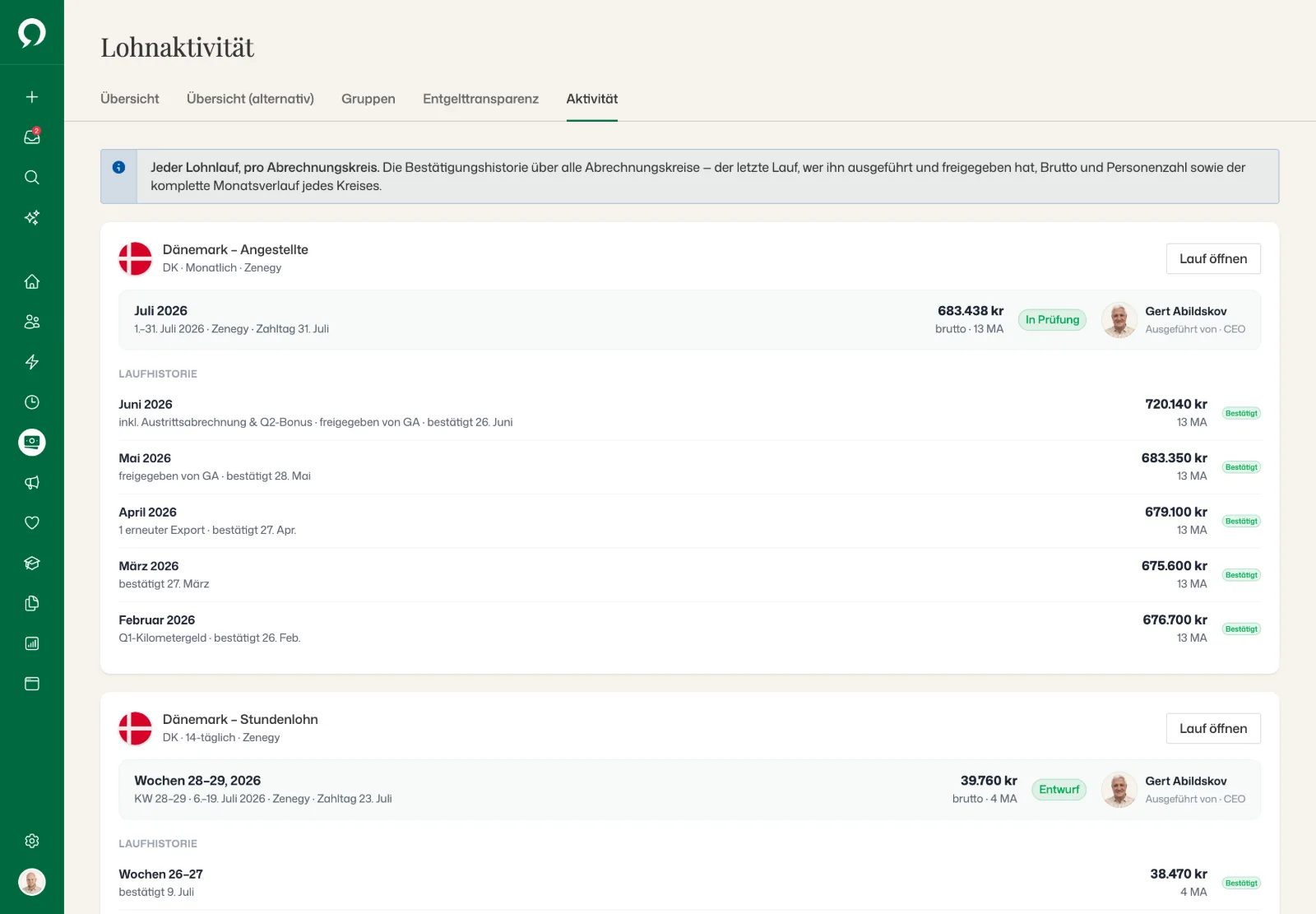Open the inbox icon with notification badge
Image resolution: width=1316 pixels, height=914 pixels.
pos(32,137)
